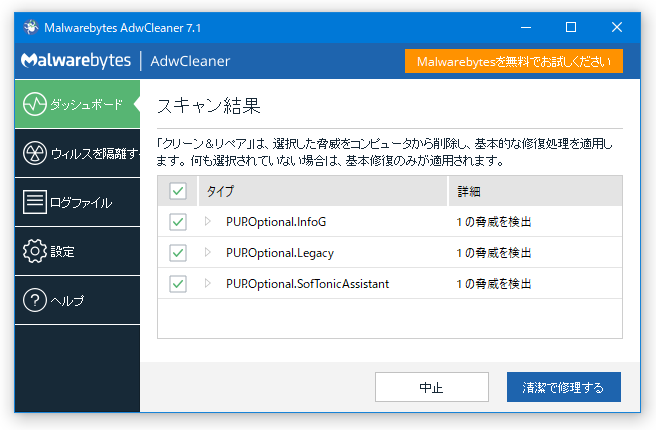Select the PUP.Optional.Legacy row text
This screenshot has height=430, width=656.
click(280, 253)
